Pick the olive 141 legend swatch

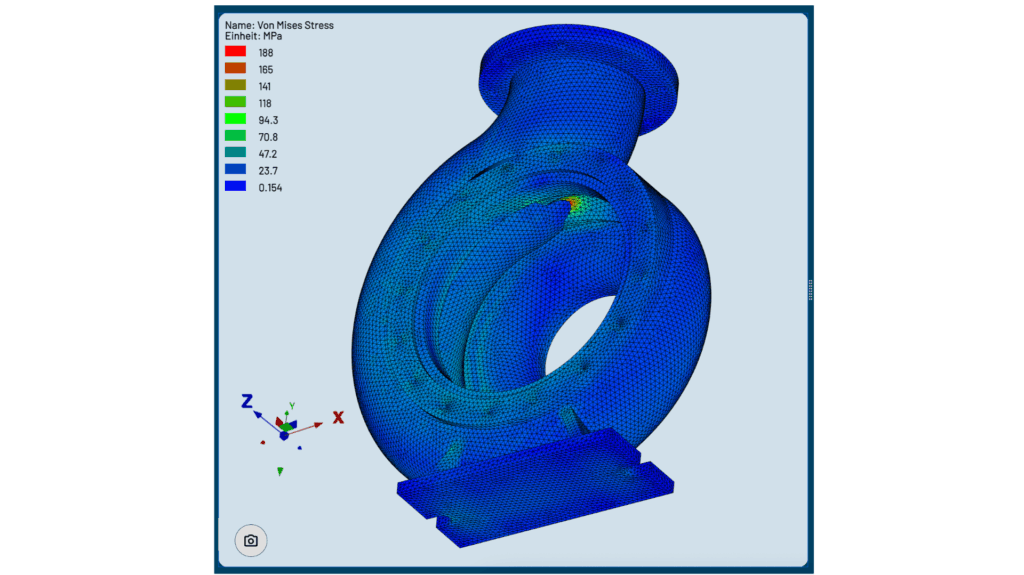point(235,86)
